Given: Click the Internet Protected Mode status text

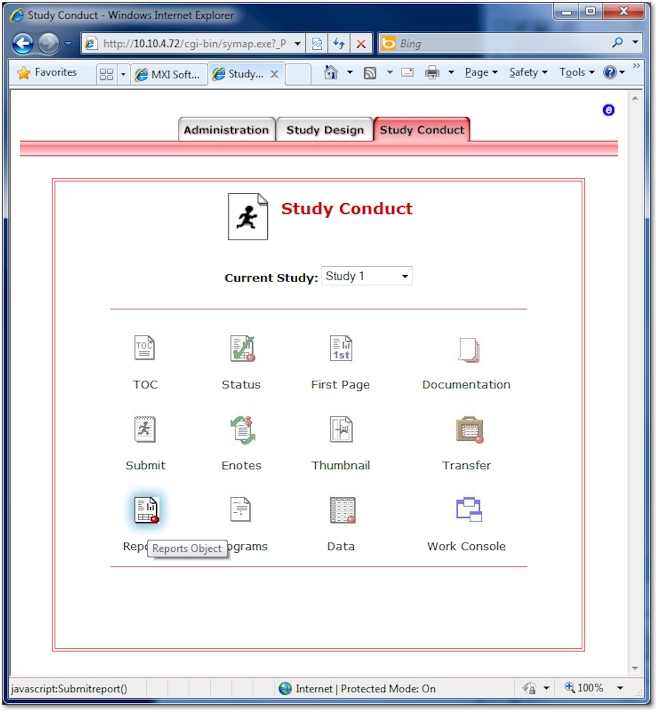Looking at the screenshot, I should 365,689.
